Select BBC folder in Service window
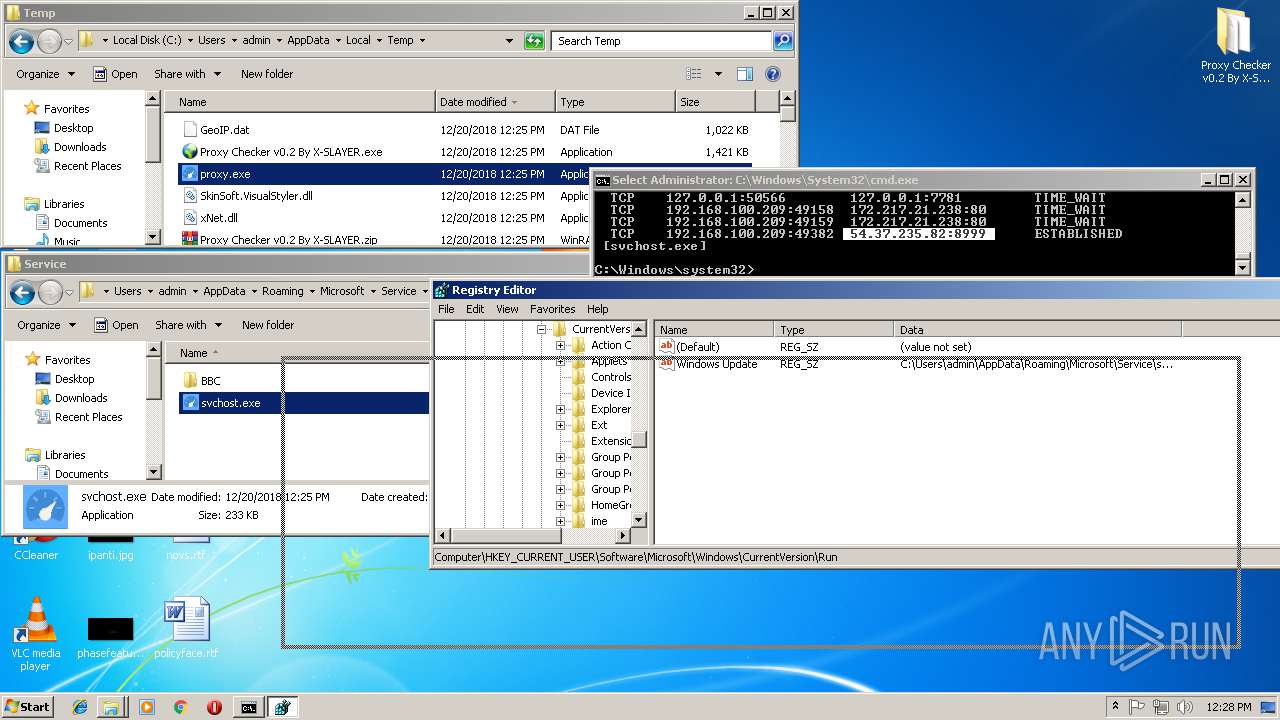1280x720 pixels. click(202, 381)
